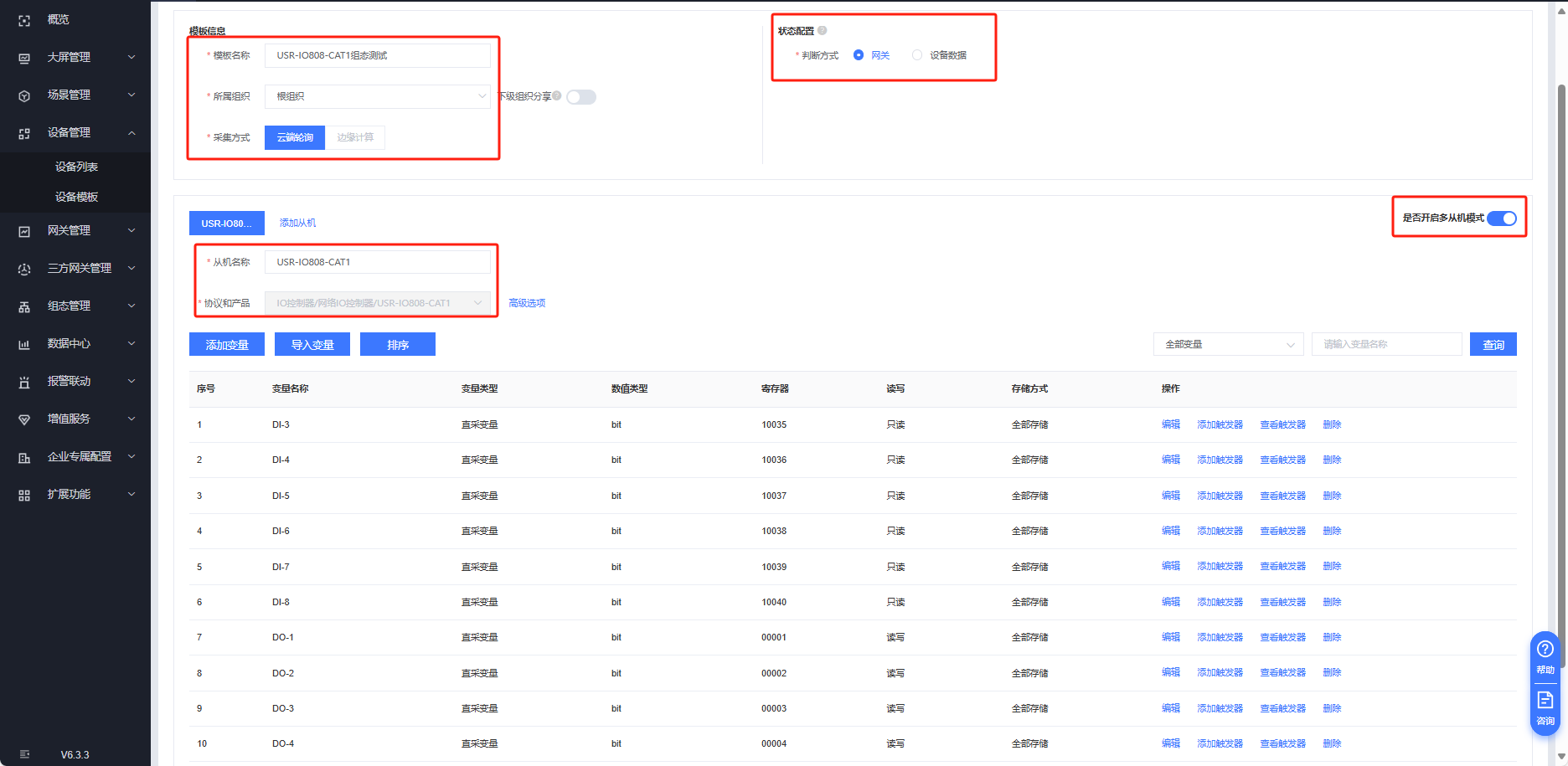This screenshot has width=1568, height=766.
Task: Toggle the 是否开启多从机模式 switch
Action: pyautogui.click(x=1502, y=218)
